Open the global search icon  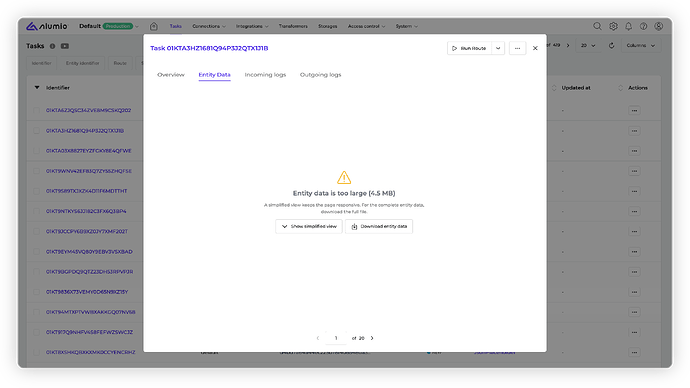597,26
